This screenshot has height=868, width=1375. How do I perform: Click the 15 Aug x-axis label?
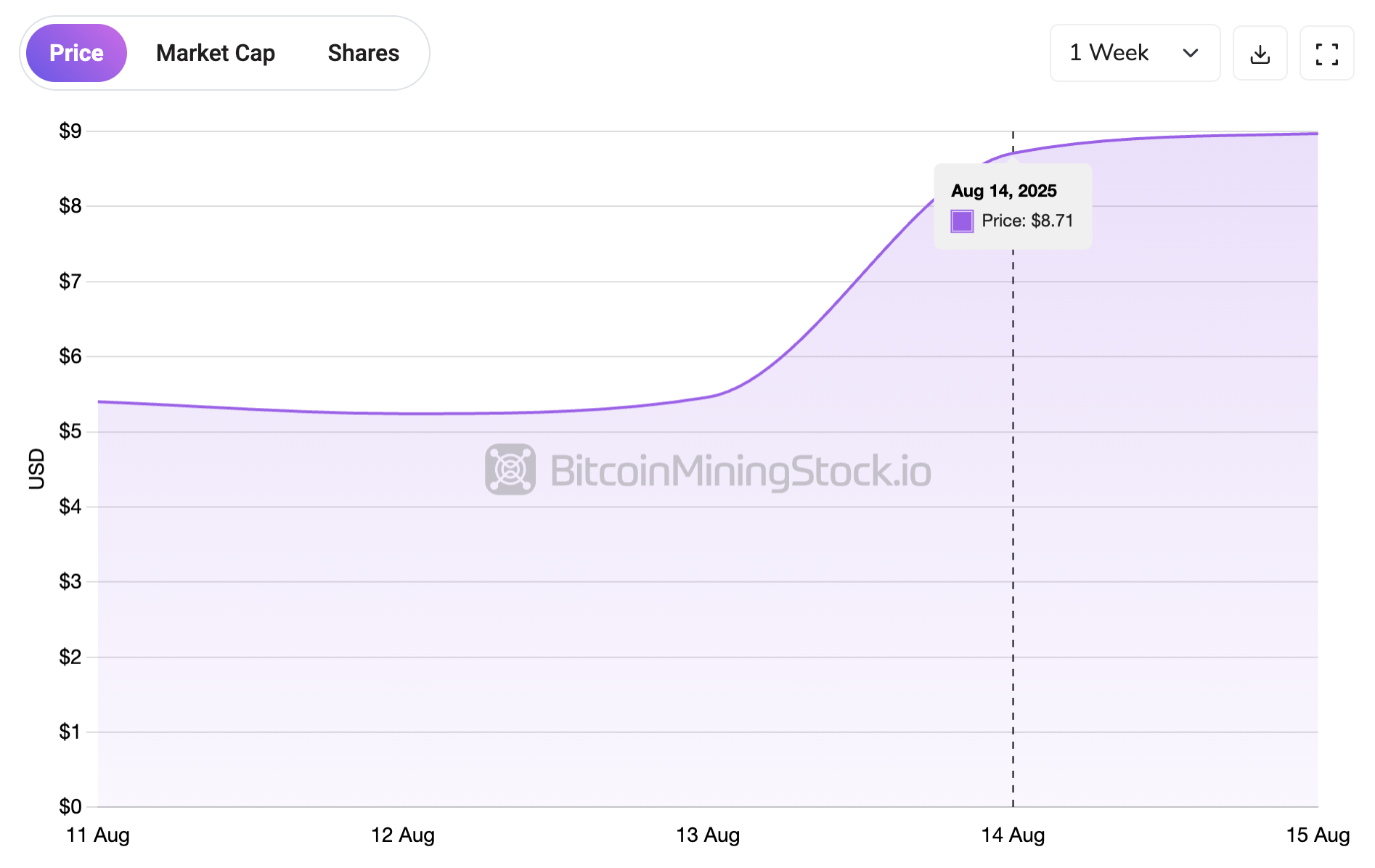[x=1318, y=835]
